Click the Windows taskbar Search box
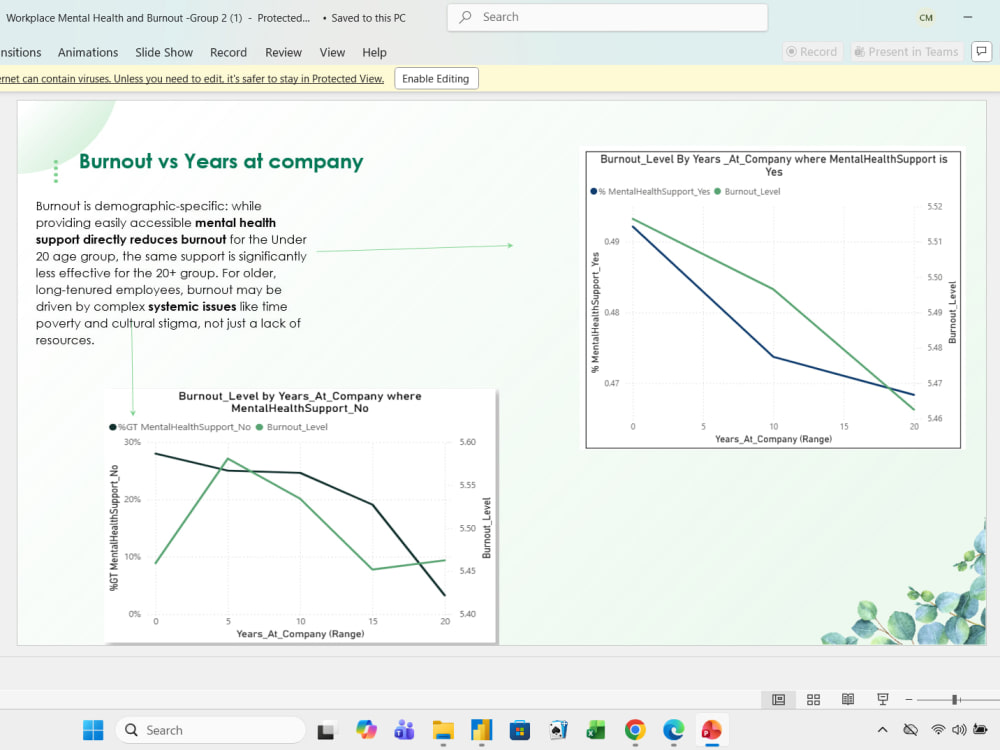The height and width of the screenshot is (750, 1000). (x=210, y=730)
